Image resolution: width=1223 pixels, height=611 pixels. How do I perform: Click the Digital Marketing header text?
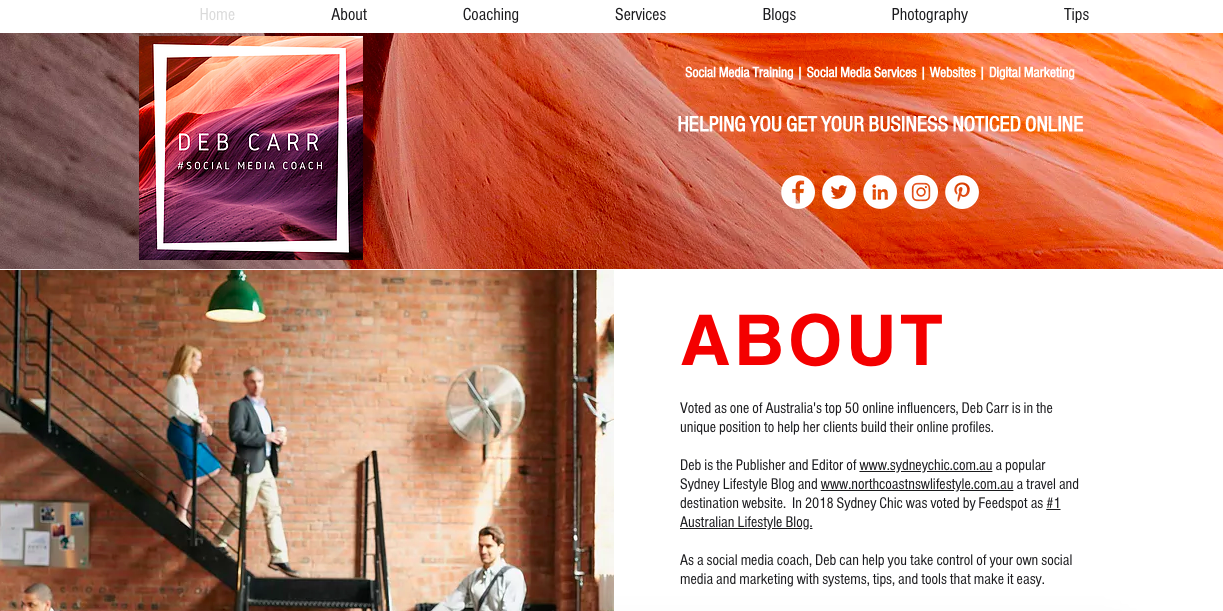(x=1032, y=73)
